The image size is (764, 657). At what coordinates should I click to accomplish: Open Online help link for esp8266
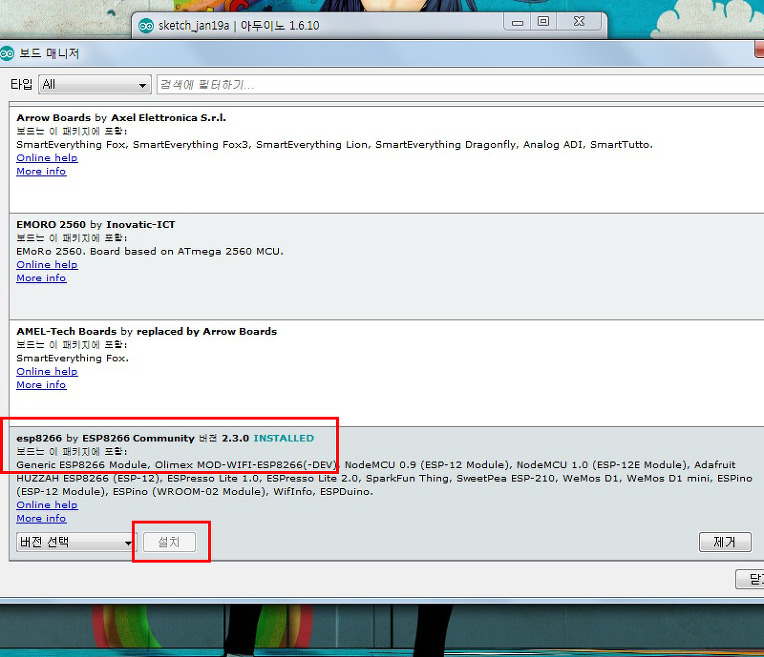coord(47,505)
